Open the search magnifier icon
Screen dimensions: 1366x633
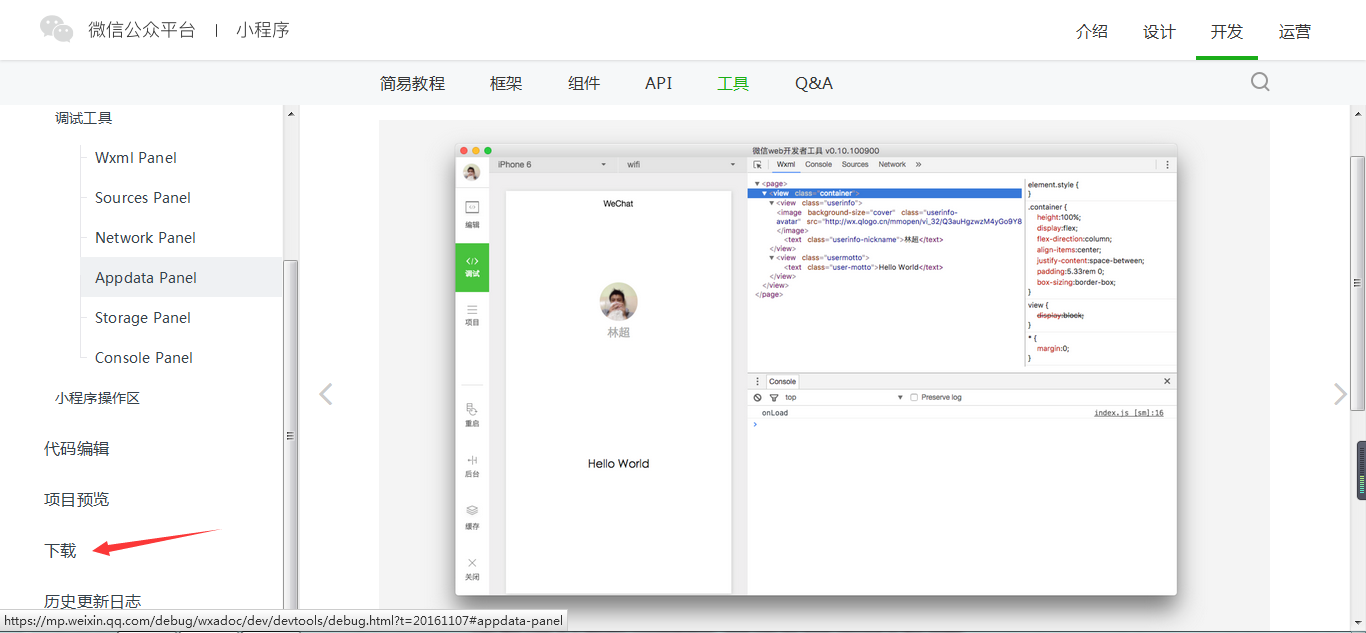pos(1260,82)
